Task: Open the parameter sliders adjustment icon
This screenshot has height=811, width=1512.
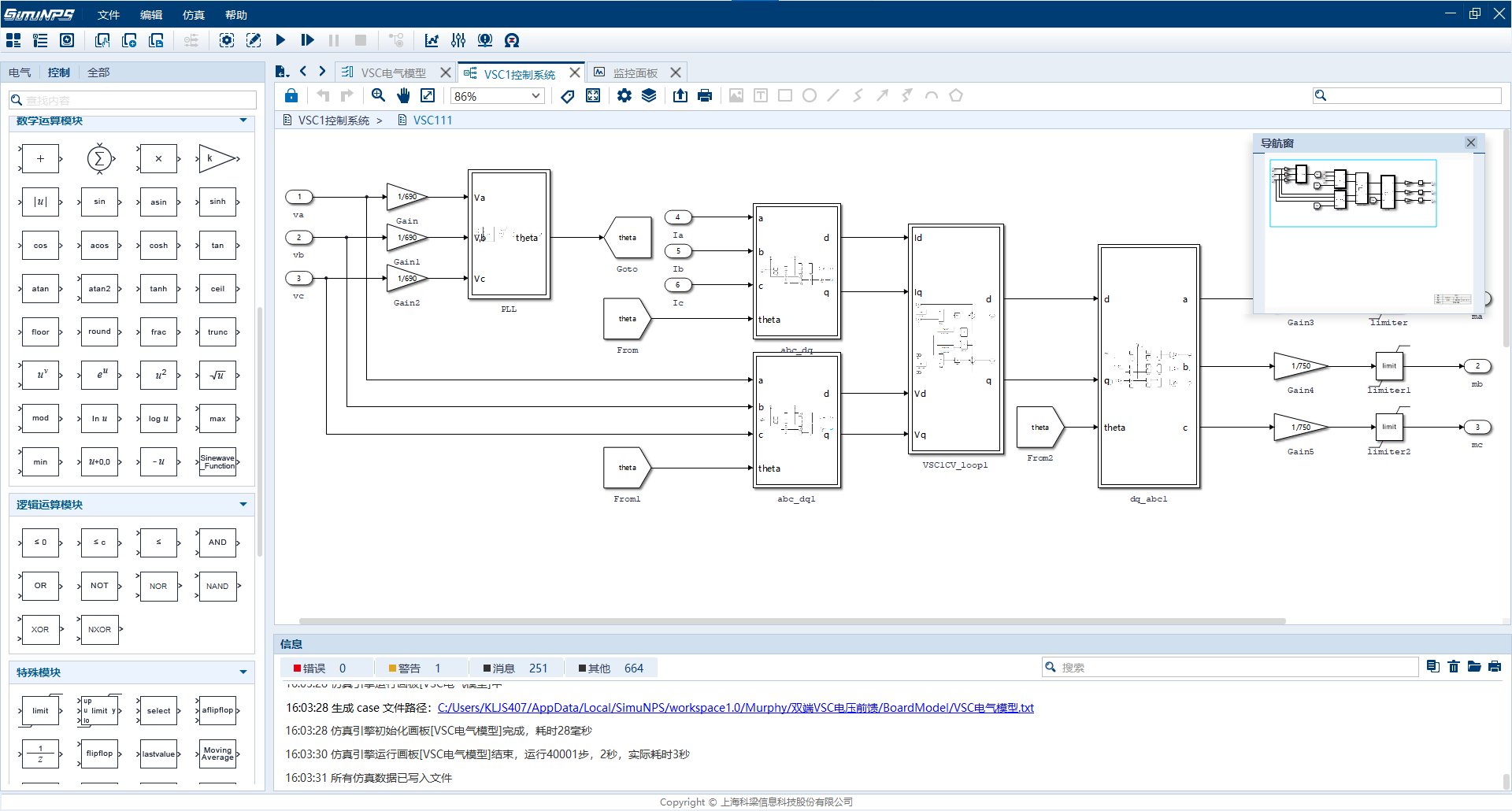Action: 458,40
